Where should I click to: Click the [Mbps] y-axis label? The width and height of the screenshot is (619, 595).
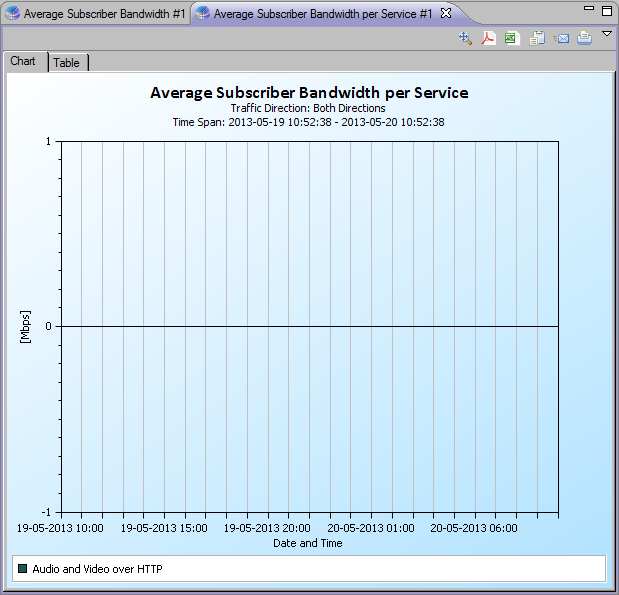click(x=25, y=327)
